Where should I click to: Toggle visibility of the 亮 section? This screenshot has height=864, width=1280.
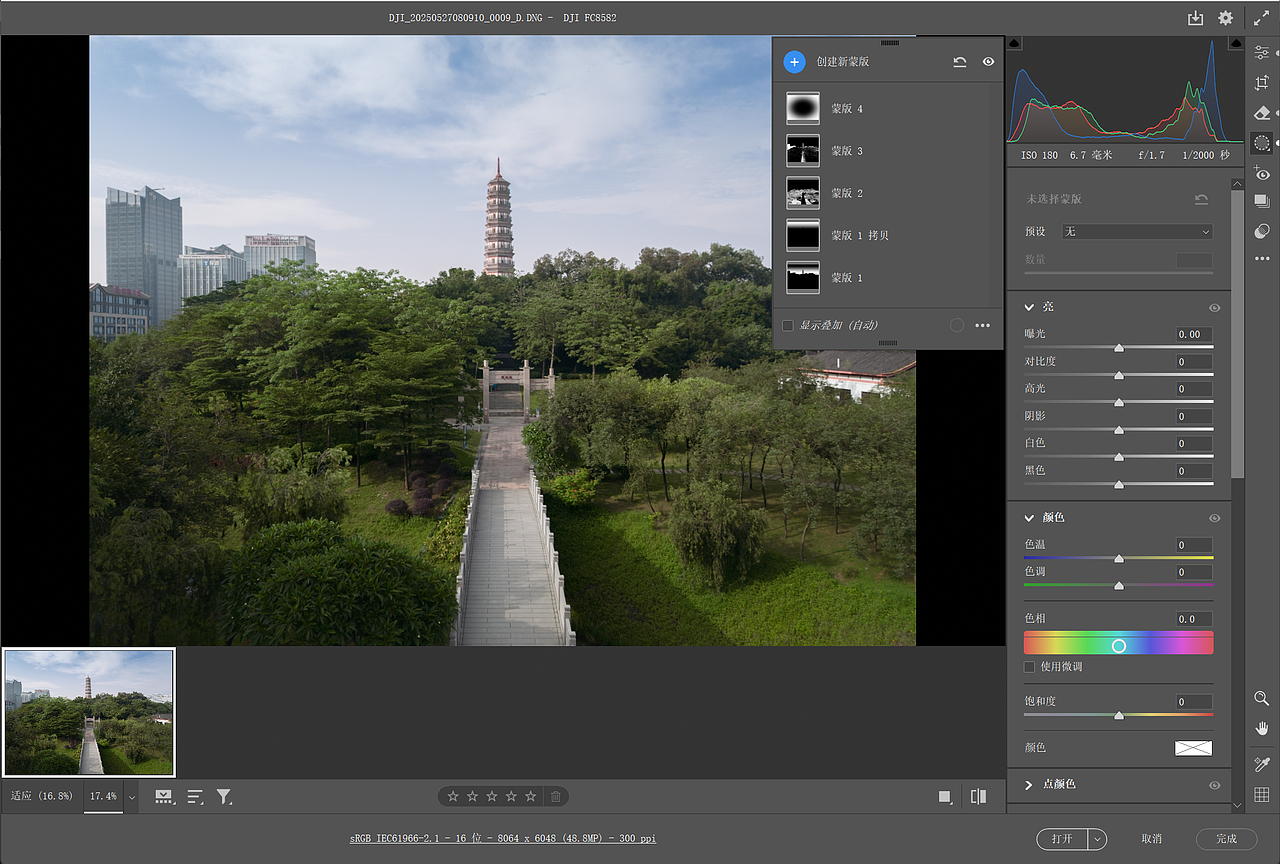point(1215,308)
